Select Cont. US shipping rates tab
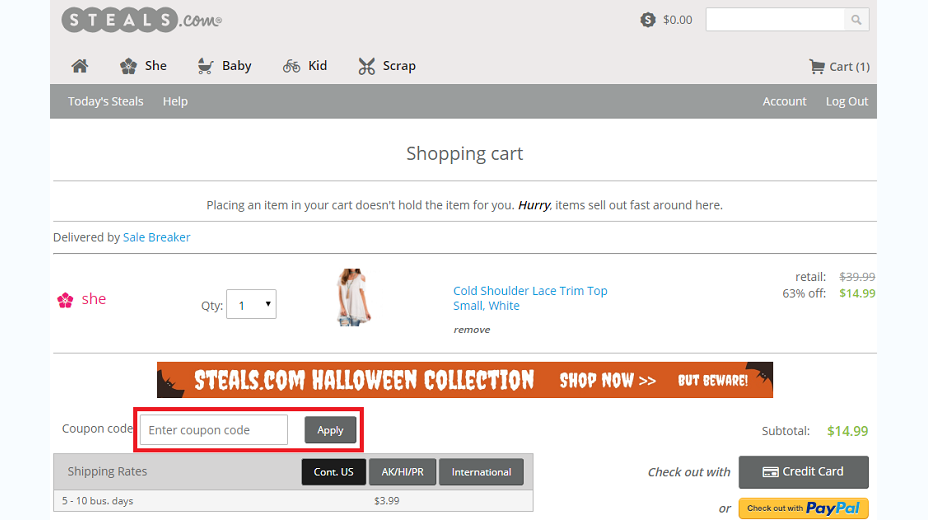 [x=334, y=472]
